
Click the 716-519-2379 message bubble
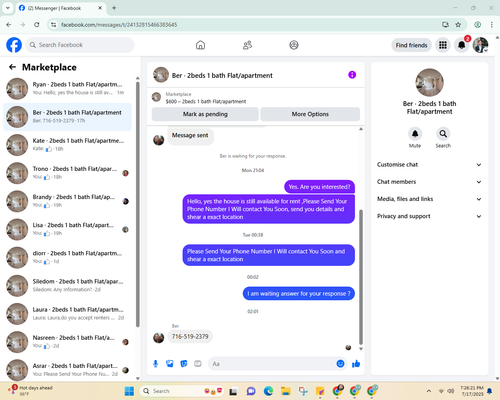pos(190,336)
